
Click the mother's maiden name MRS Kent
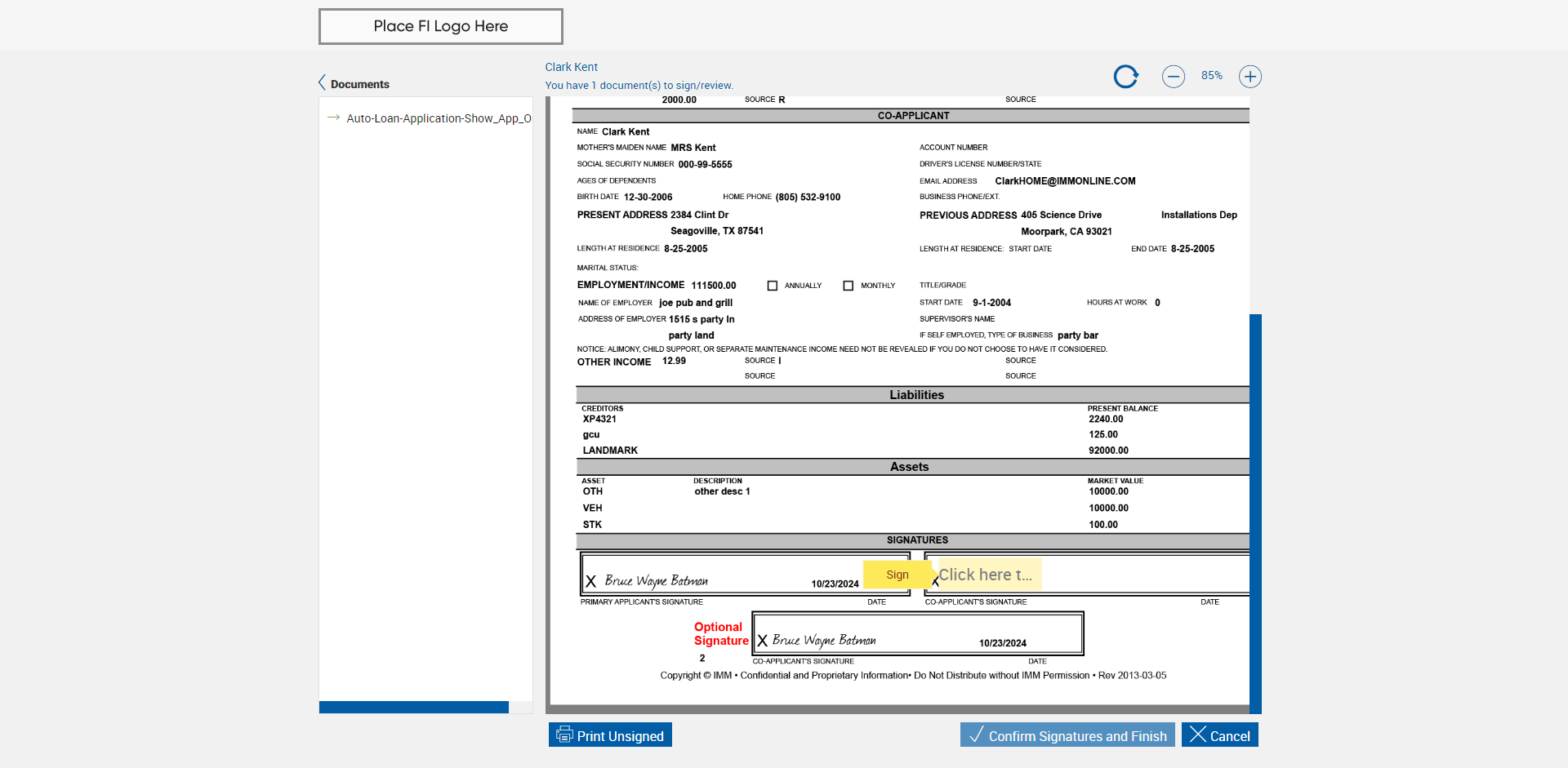coord(693,148)
